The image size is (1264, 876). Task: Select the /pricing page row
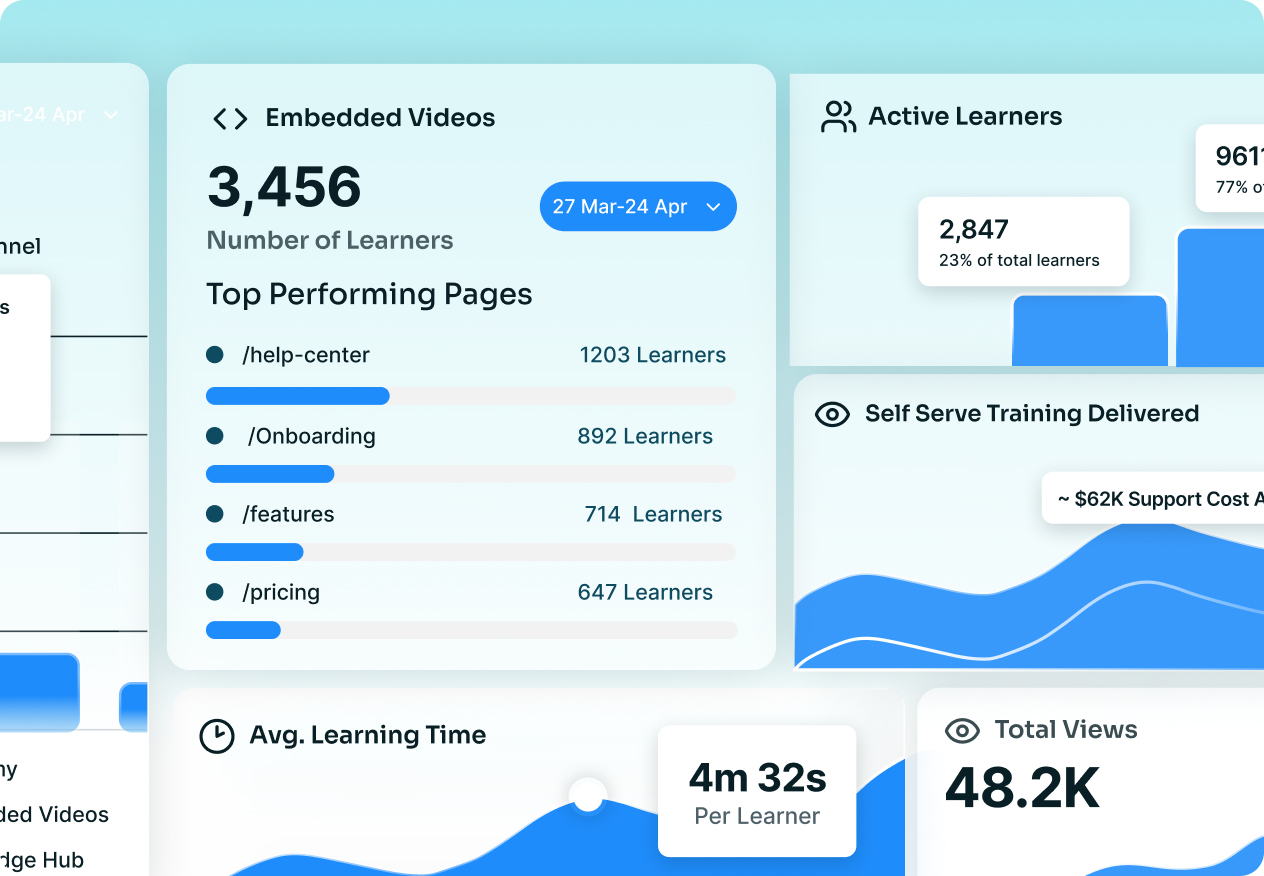point(471,592)
